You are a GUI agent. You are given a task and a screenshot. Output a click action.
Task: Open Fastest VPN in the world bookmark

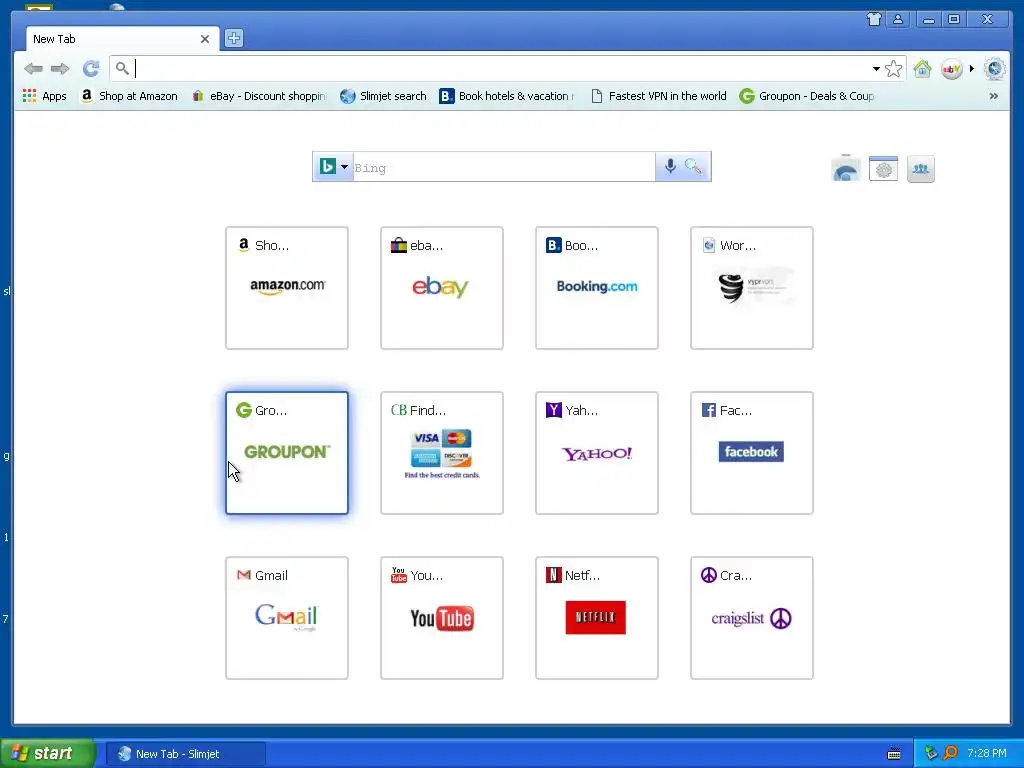click(x=658, y=96)
